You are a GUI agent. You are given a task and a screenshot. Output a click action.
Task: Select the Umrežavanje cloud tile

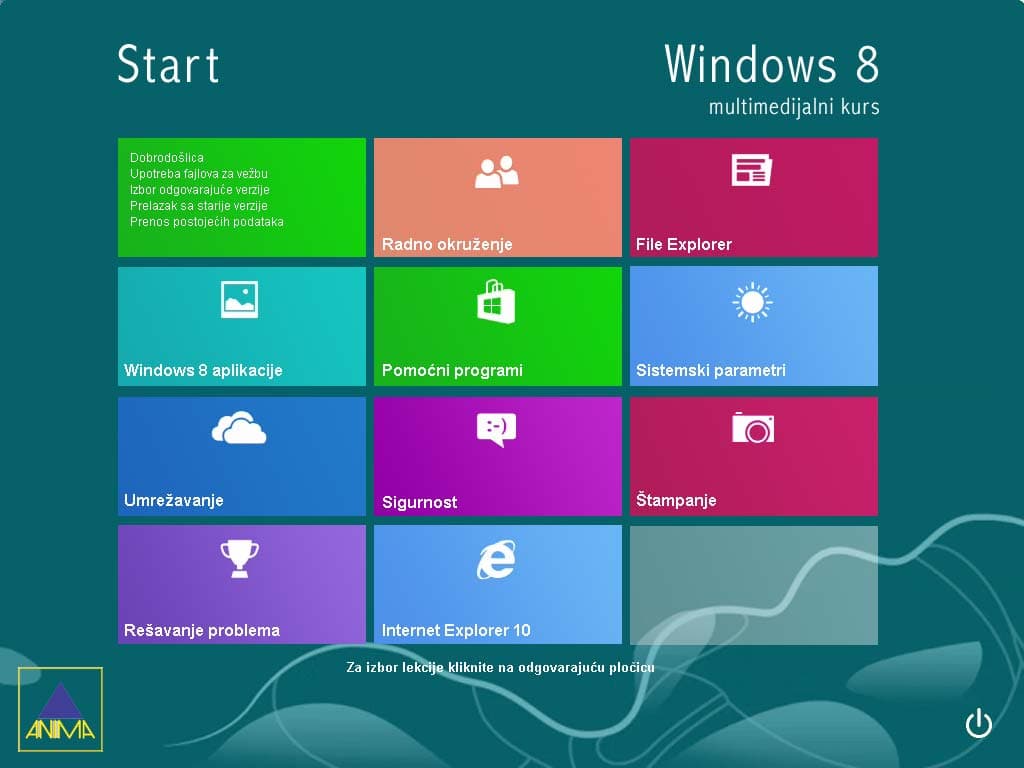point(241,455)
